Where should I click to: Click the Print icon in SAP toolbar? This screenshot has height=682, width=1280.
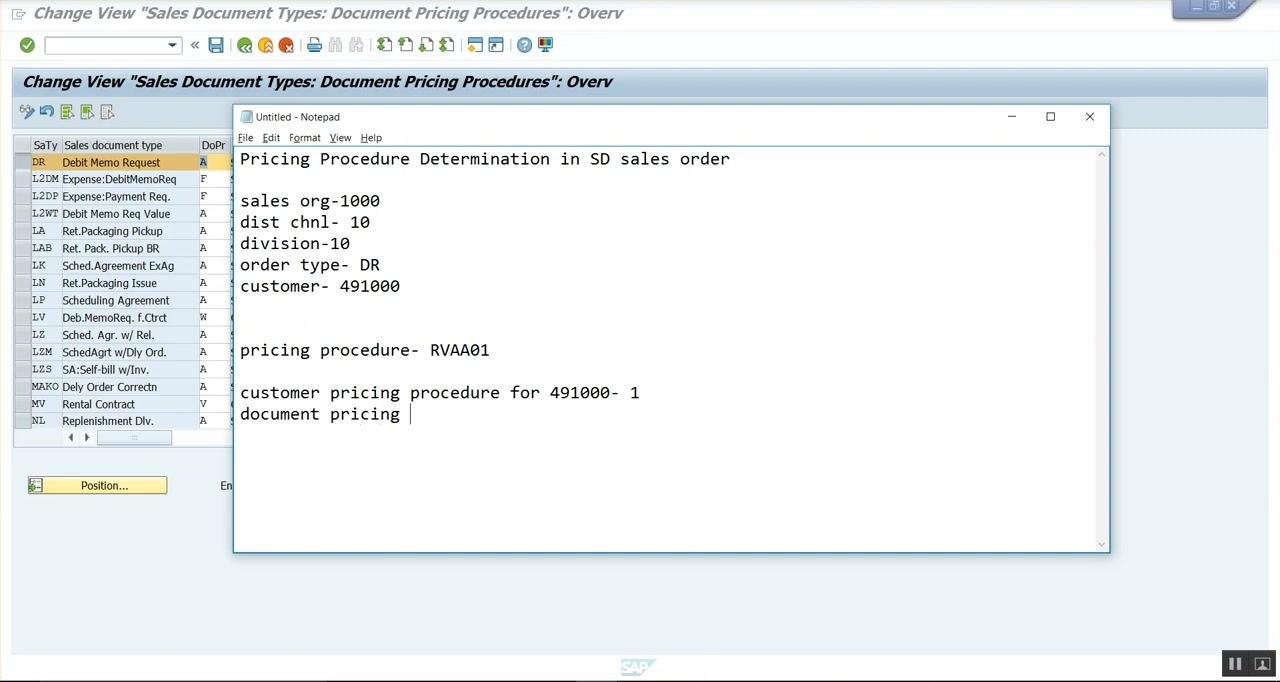click(314, 45)
